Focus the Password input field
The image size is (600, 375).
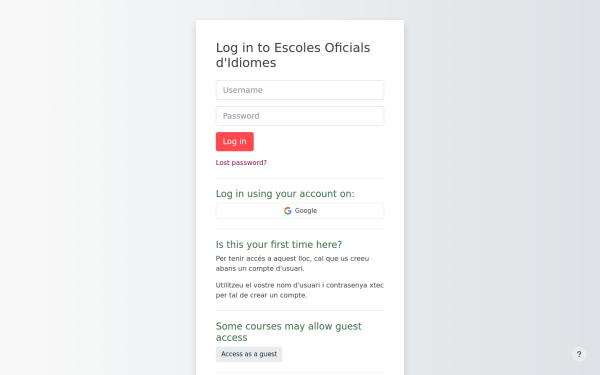[x=300, y=116]
